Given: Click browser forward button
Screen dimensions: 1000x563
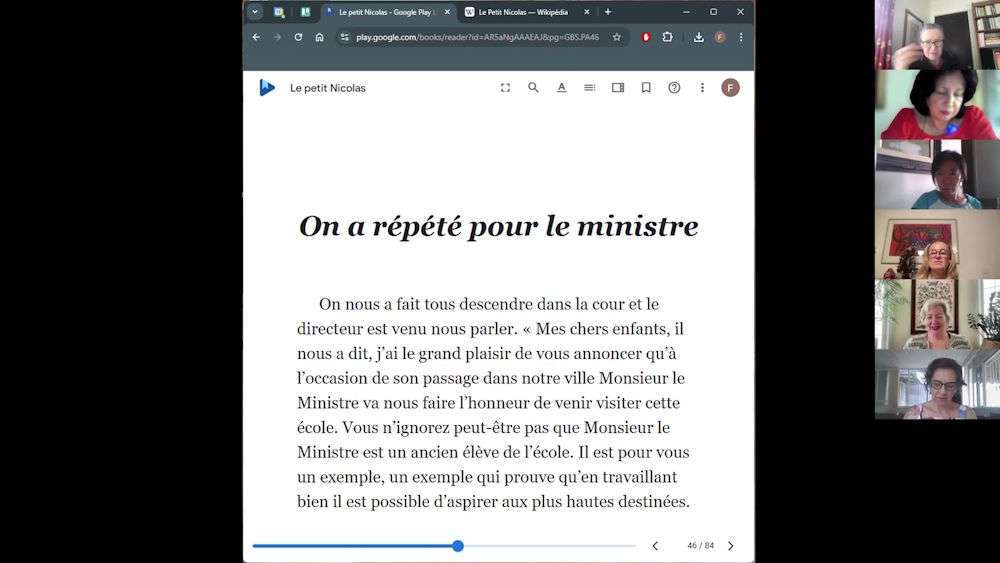Looking at the screenshot, I should pos(277,37).
